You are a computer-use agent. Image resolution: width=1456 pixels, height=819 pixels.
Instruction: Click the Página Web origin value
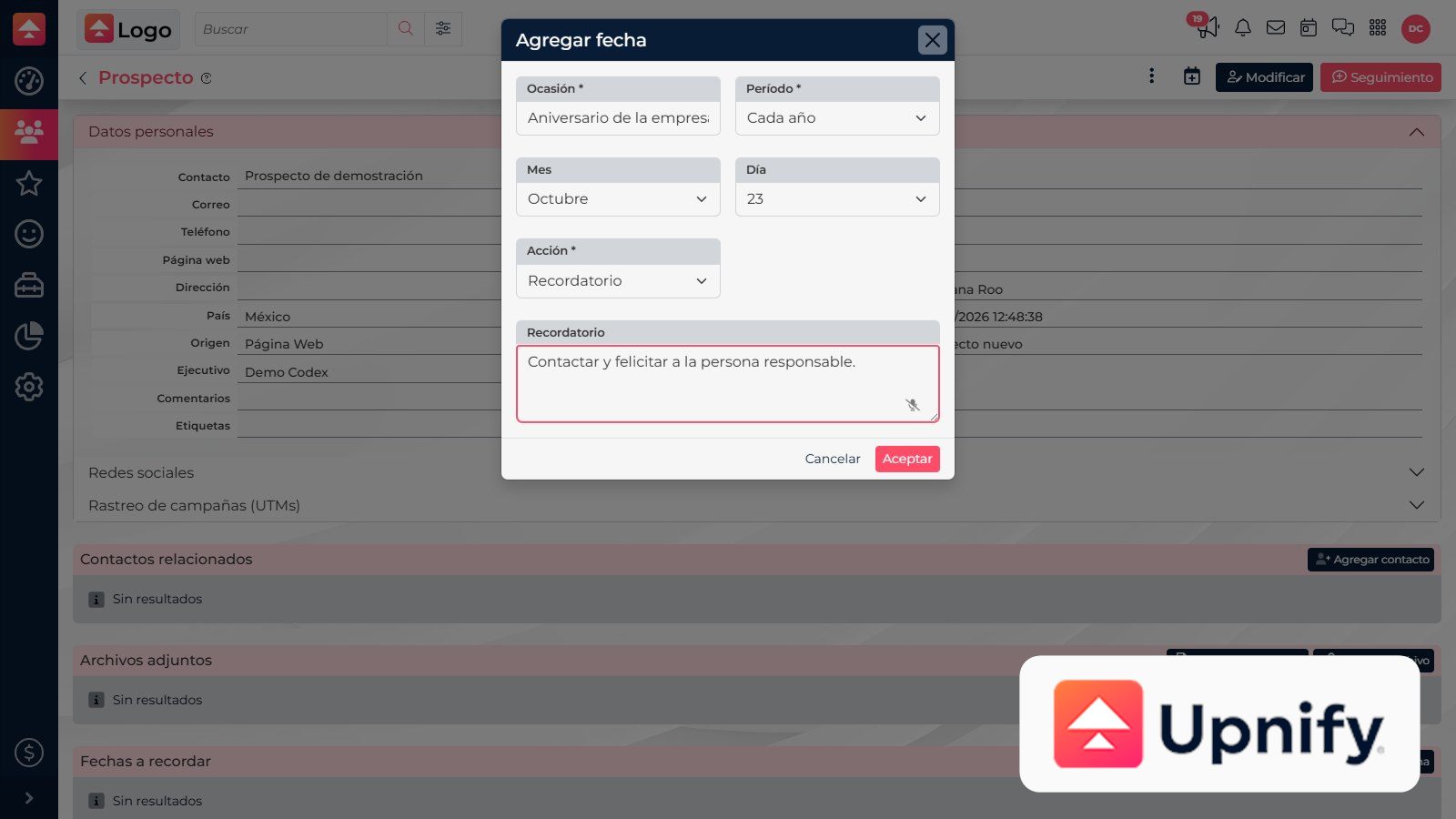[284, 344]
